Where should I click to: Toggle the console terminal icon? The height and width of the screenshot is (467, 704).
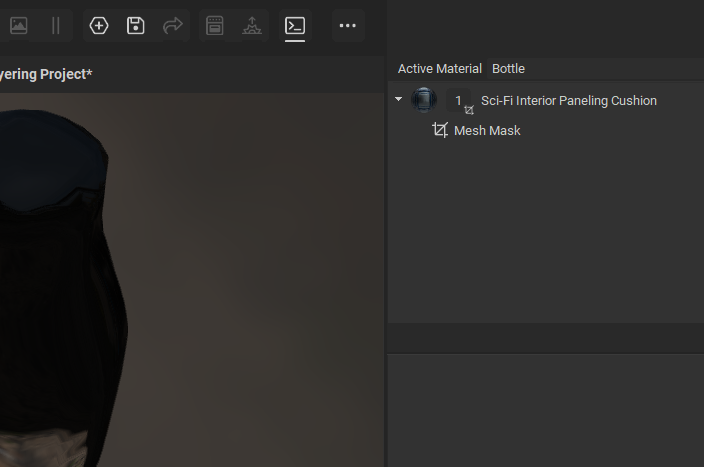(295, 26)
